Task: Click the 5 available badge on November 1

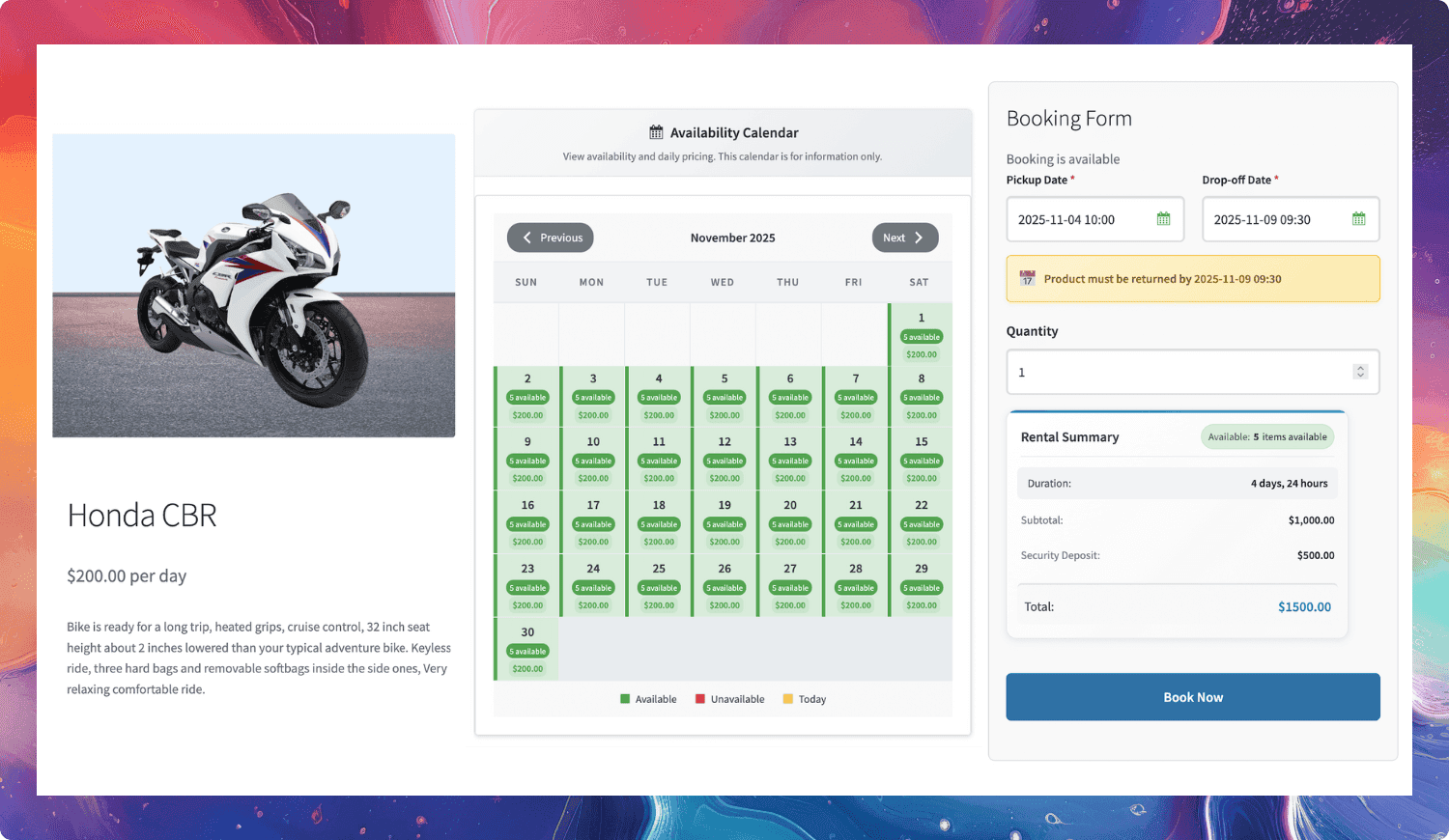Action: click(x=921, y=337)
